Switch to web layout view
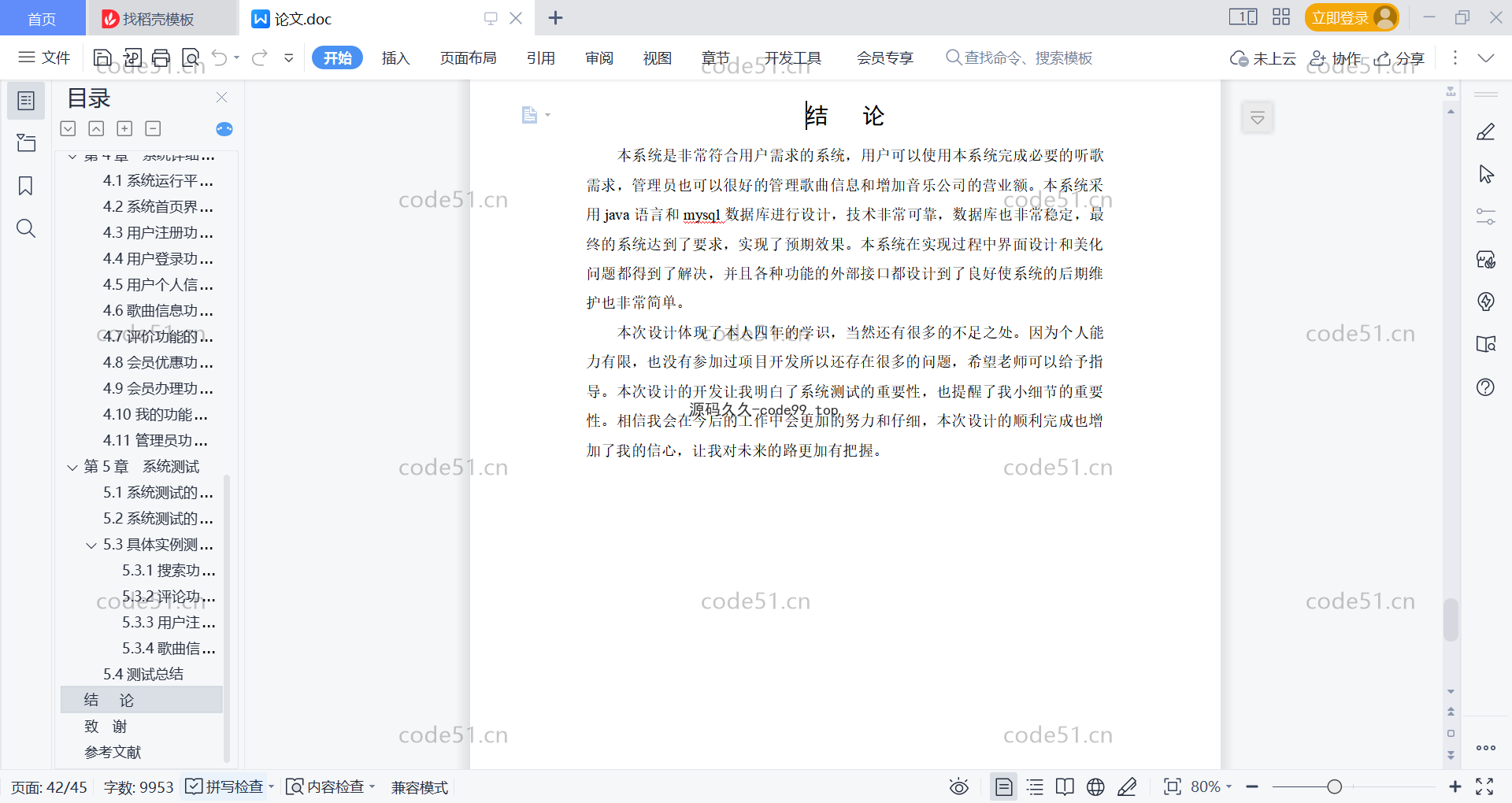Screen dimensions: 1512x803 (x=1095, y=786)
